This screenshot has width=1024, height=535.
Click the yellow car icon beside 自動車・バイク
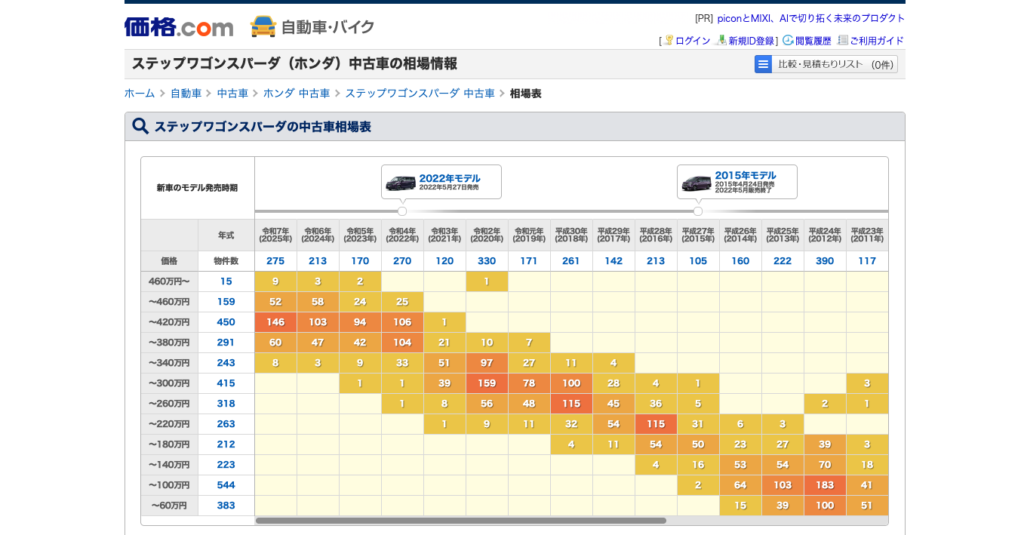(263, 27)
